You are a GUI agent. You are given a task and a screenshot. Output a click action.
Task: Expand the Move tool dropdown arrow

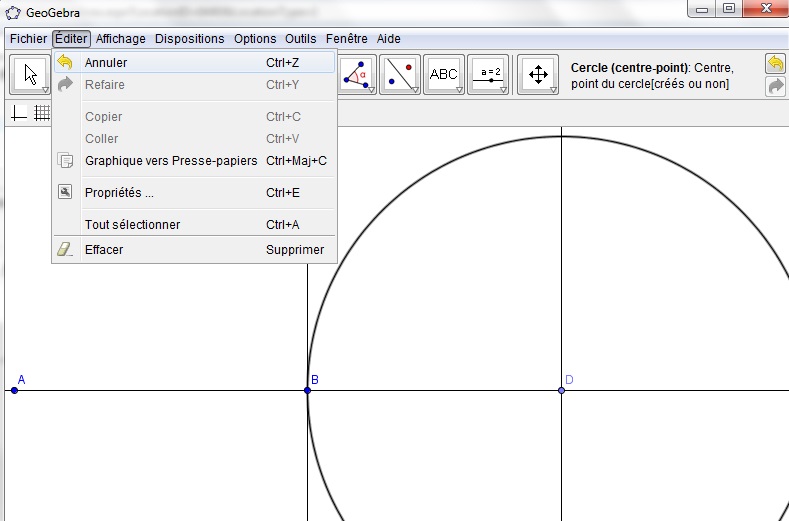[x=46, y=90]
